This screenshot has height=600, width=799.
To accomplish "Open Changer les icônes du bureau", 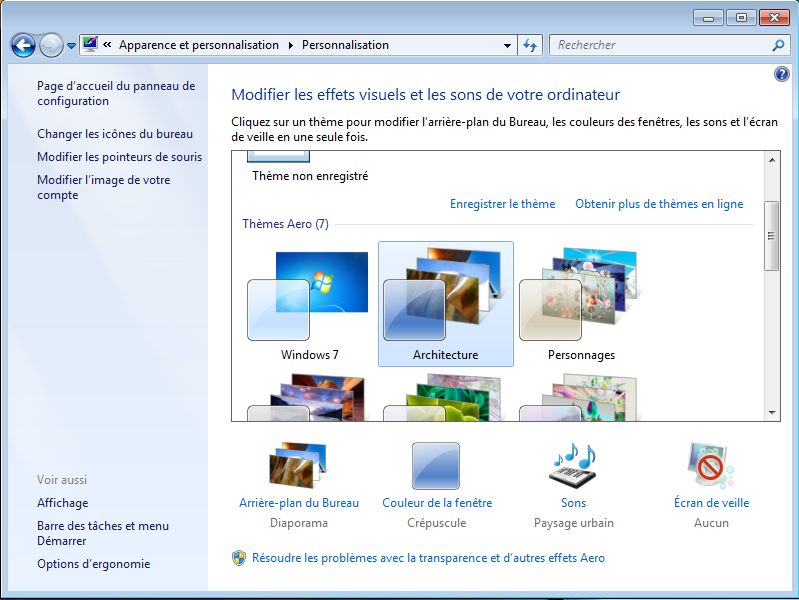I will point(115,134).
